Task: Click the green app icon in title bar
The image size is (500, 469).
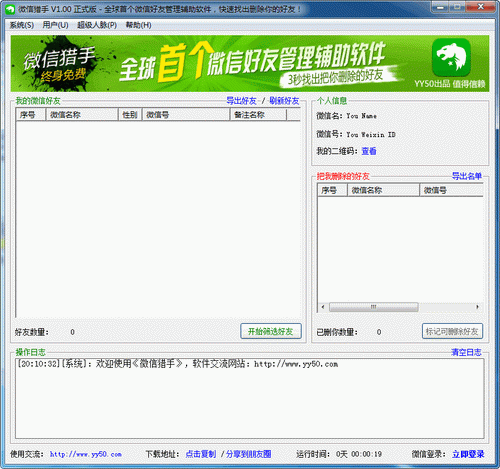Action: (10, 9)
